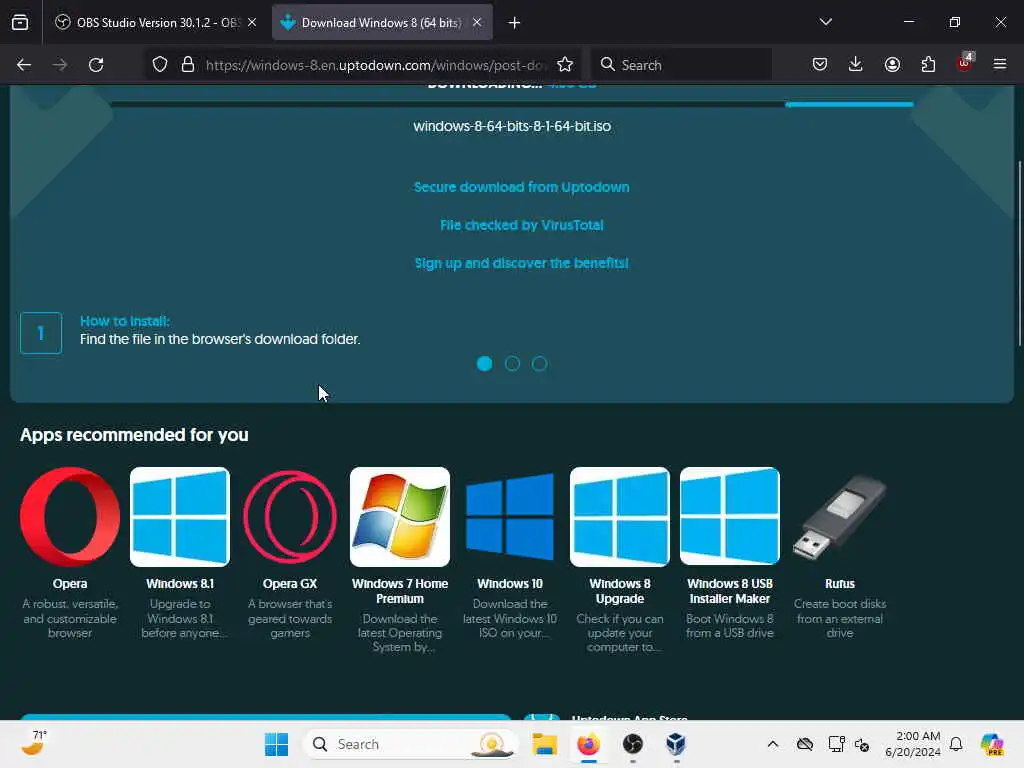Open the Windows 7 Home Premium icon
The height and width of the screenshot is (768, 1024).
(x=400, y=517)
